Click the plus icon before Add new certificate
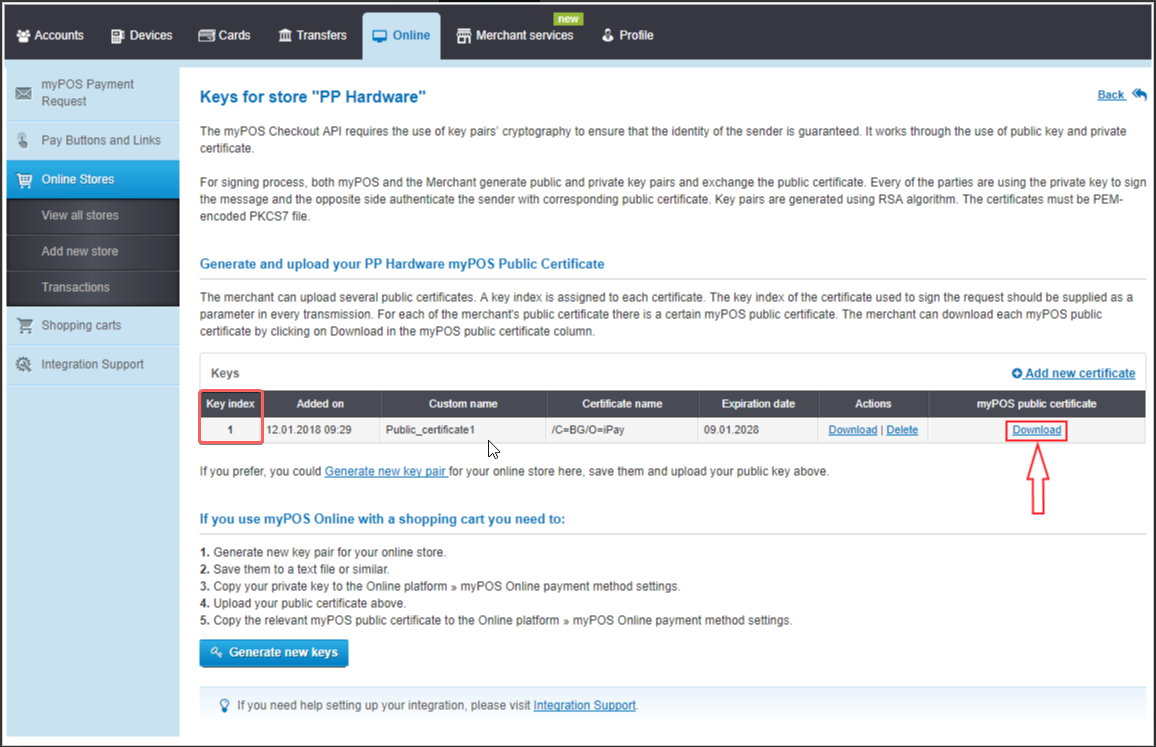 point(1017,373)
